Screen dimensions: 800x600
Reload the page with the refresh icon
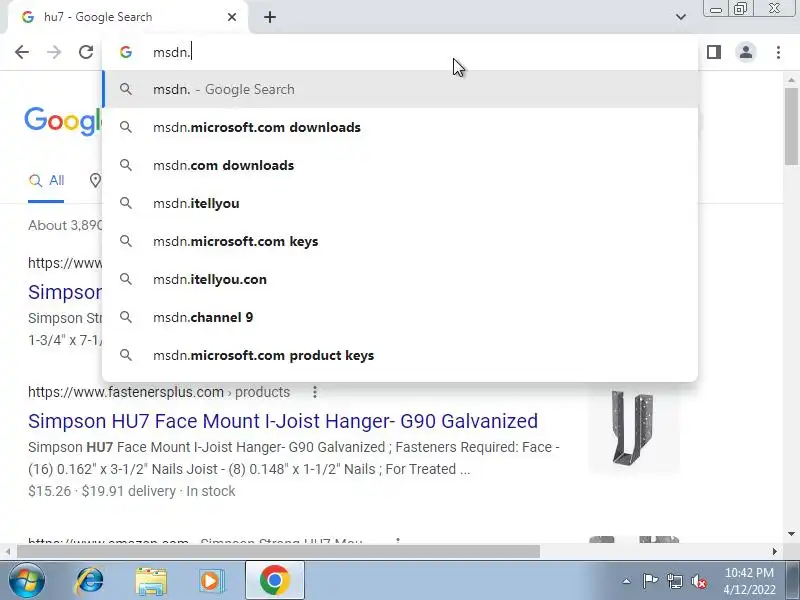coord(86,52)
